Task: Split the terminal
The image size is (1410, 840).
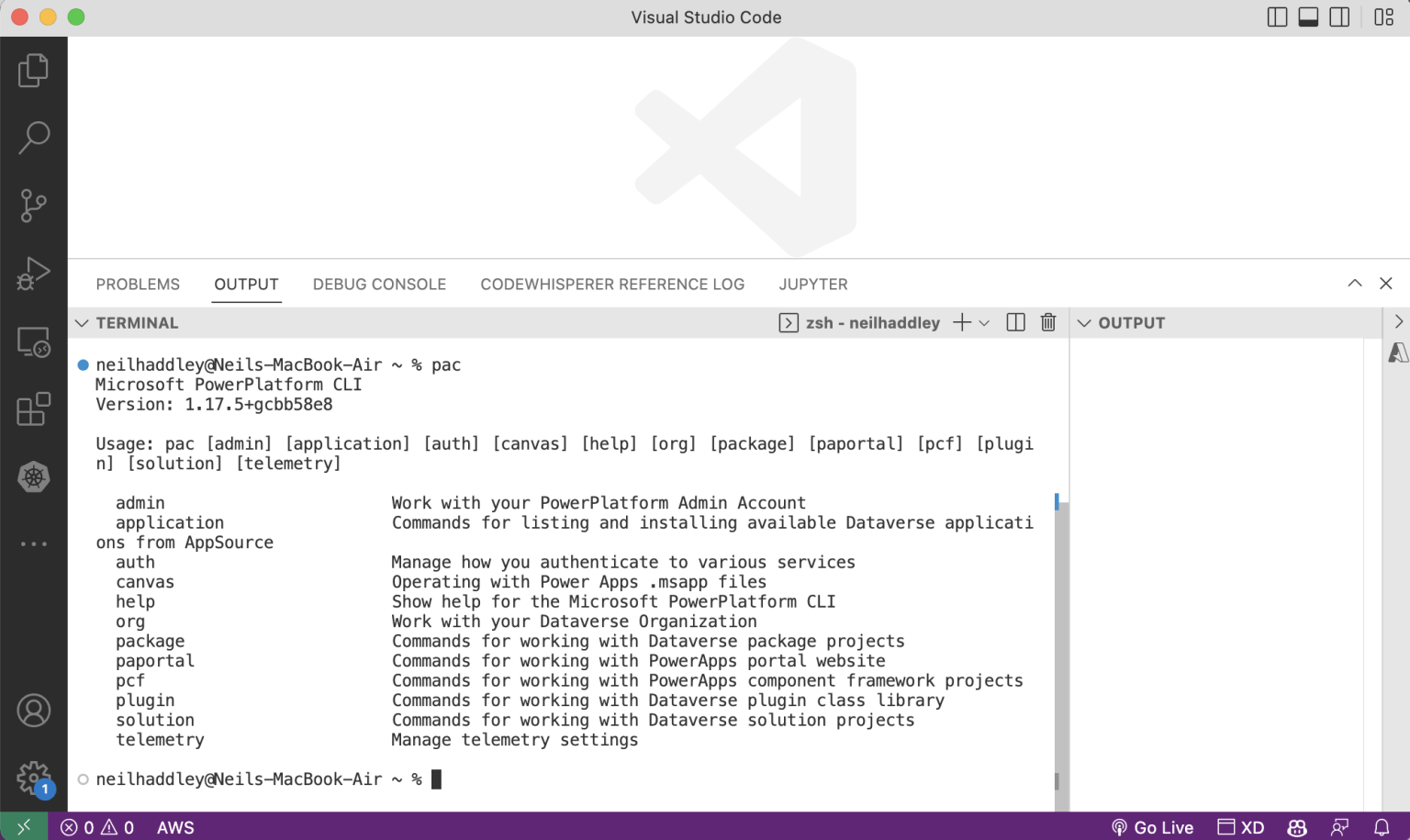Action: (1015, 322)
